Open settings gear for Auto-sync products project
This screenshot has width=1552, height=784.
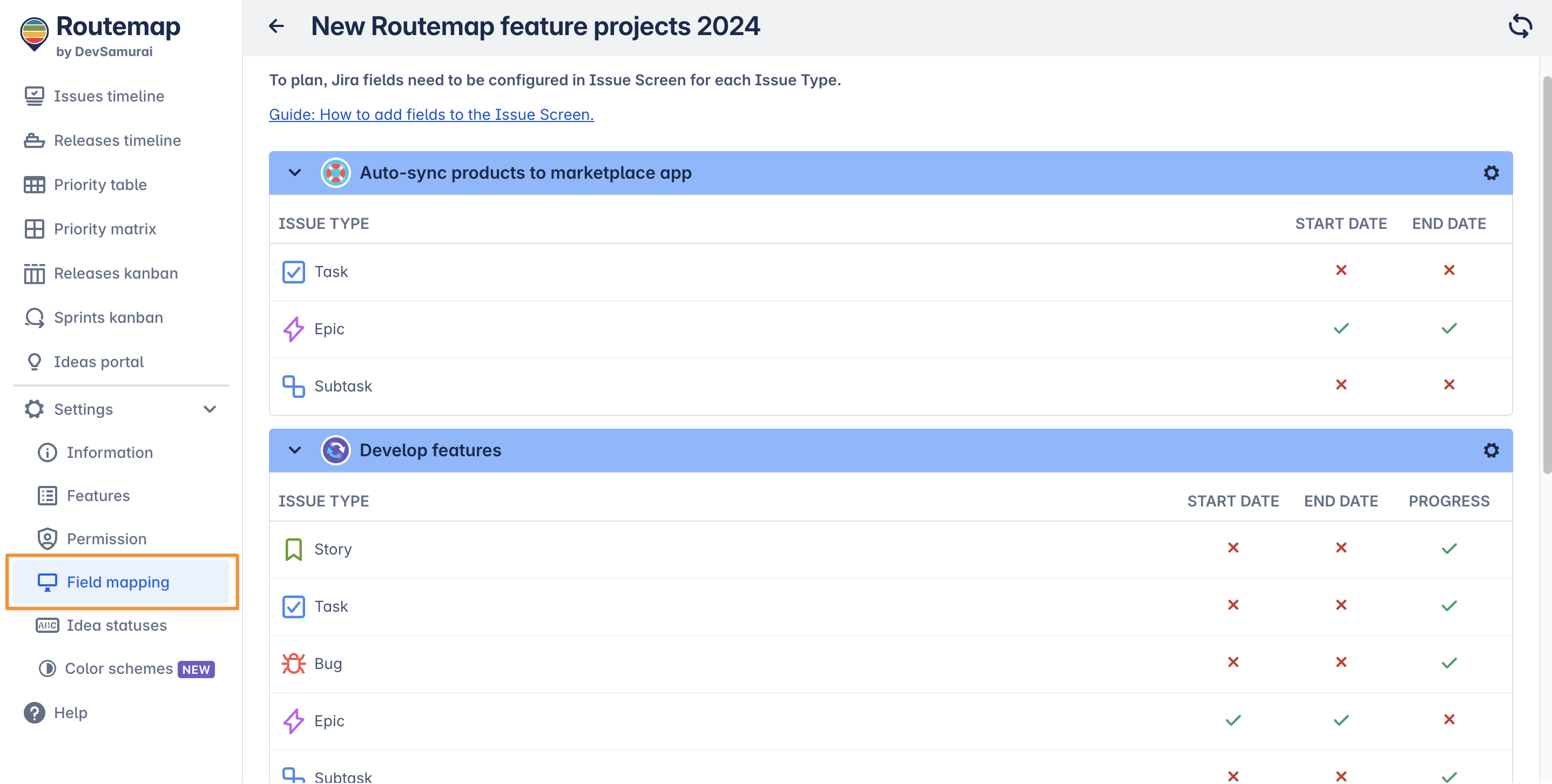click(x=1490, y=173)
